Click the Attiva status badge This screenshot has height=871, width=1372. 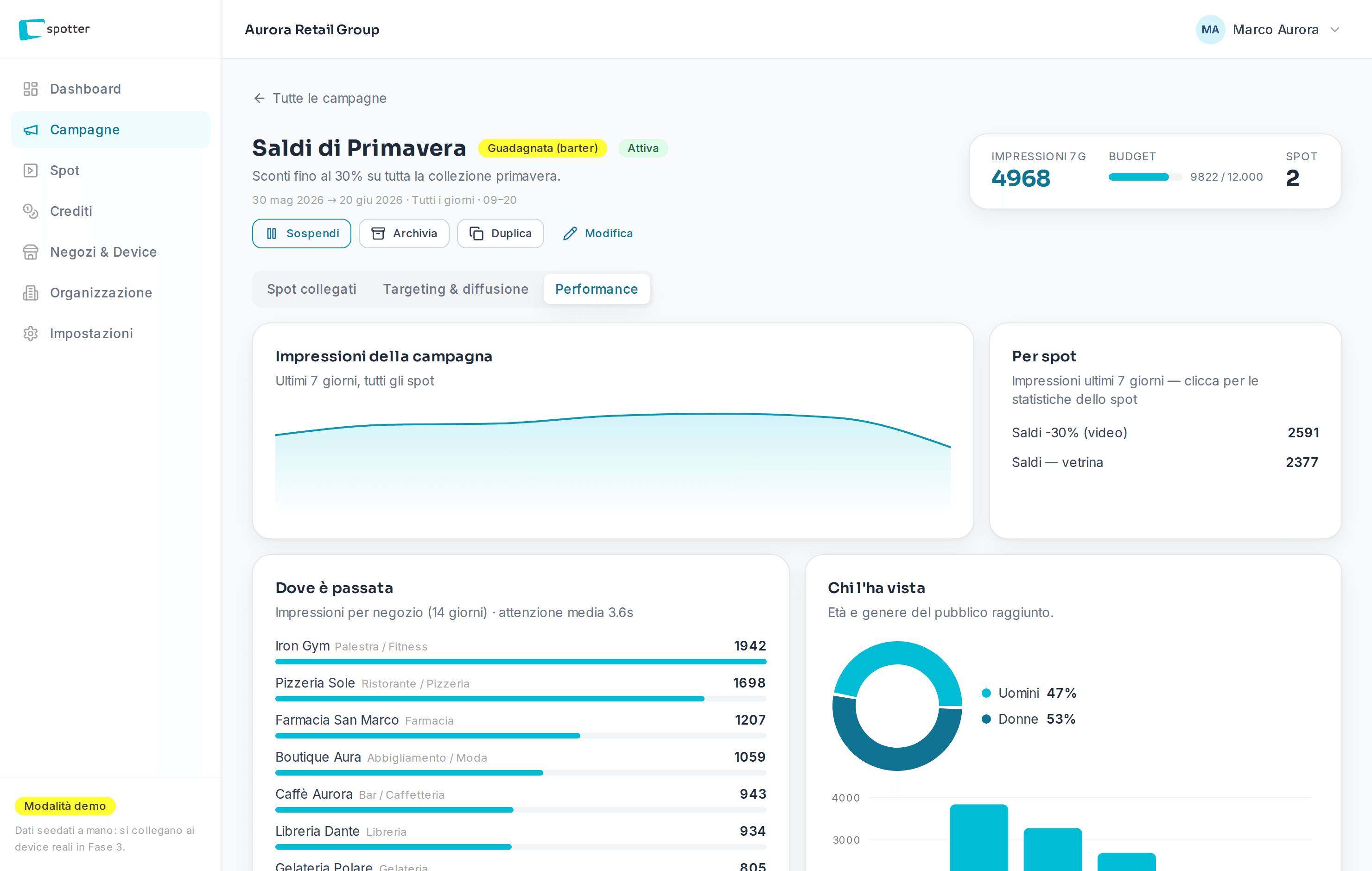(x=643, y=148)
